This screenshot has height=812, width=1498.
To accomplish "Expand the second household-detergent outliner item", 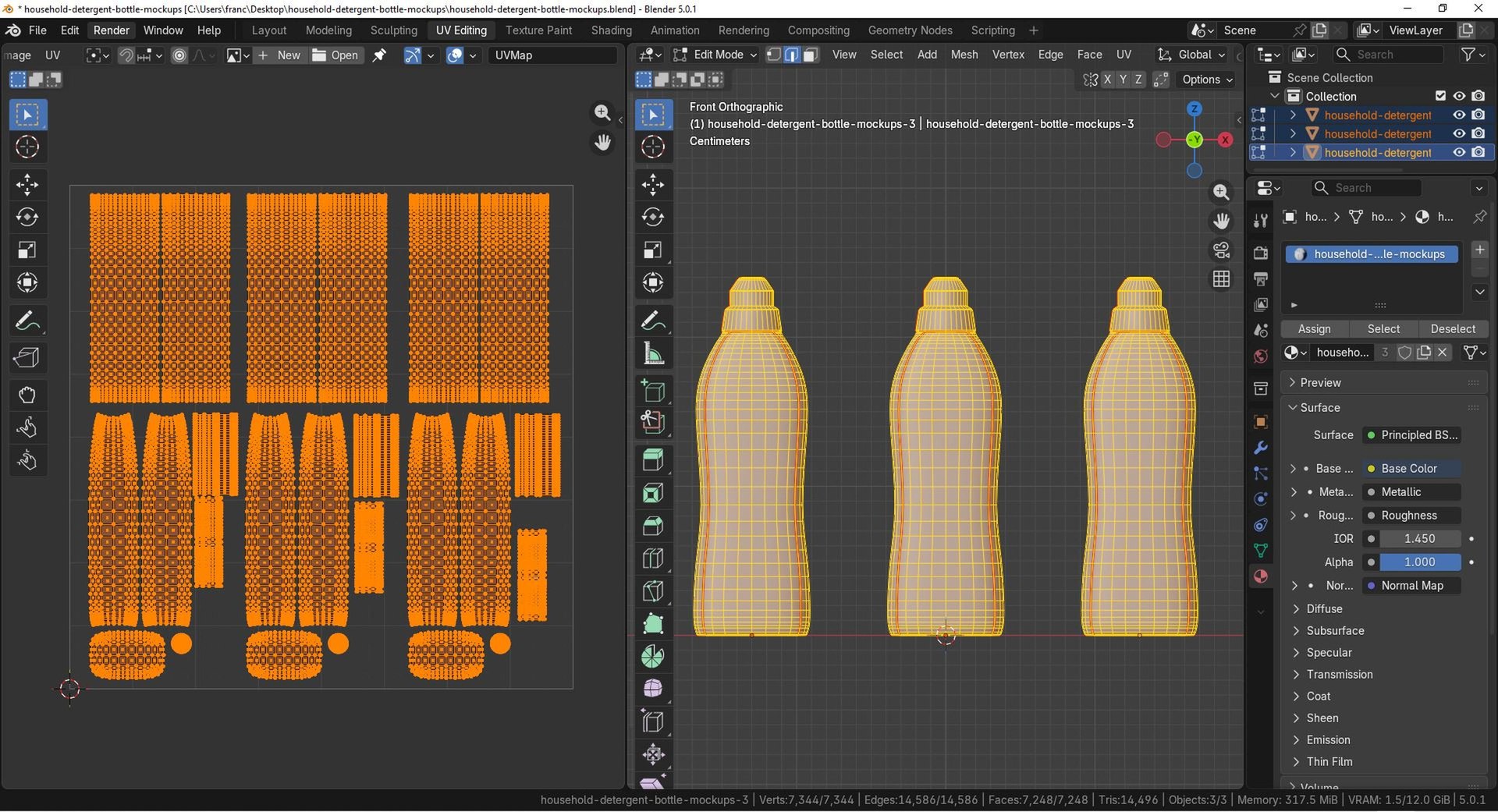I will point(1293,133).
